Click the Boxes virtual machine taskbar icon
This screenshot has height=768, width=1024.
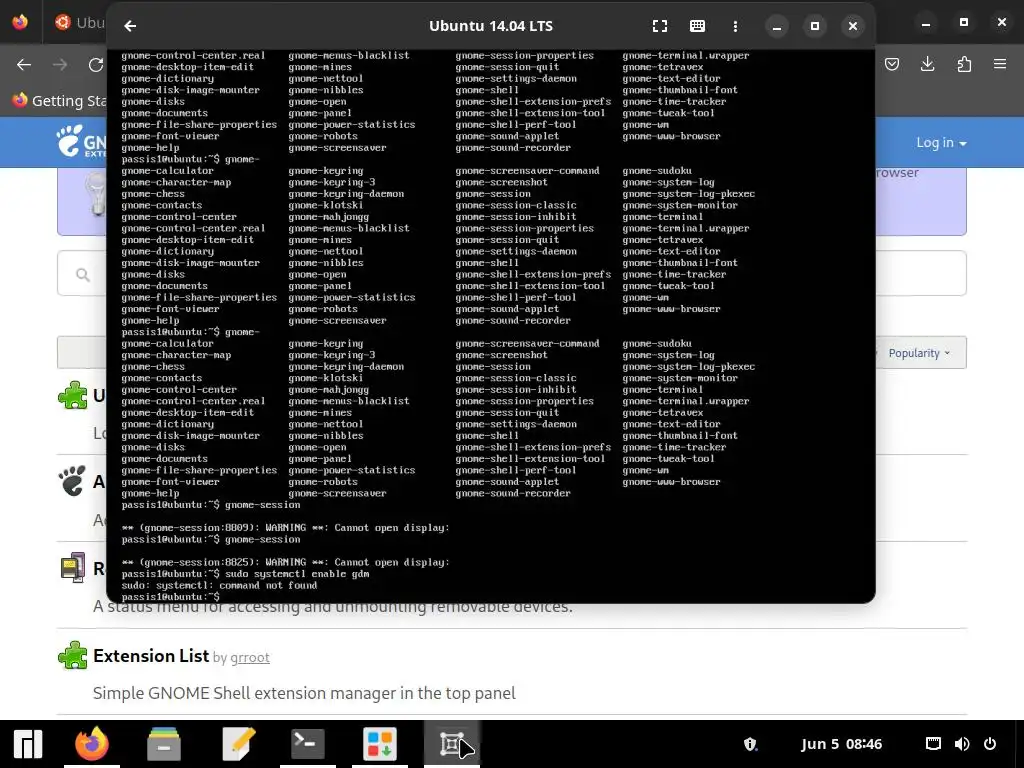coord(452,744)
